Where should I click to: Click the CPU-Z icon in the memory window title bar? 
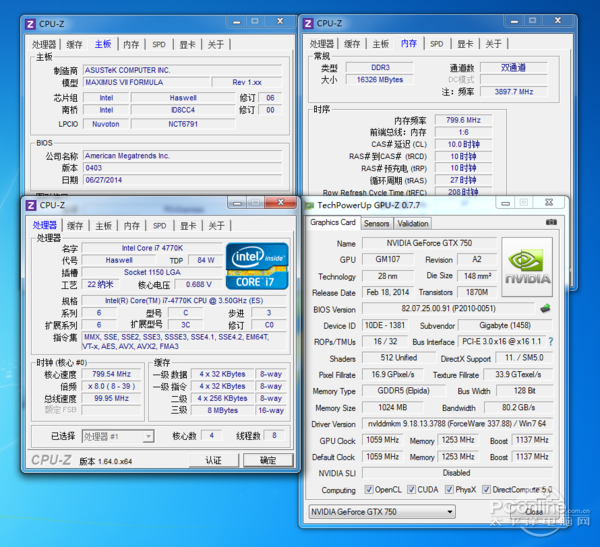(x=309, y=22)
